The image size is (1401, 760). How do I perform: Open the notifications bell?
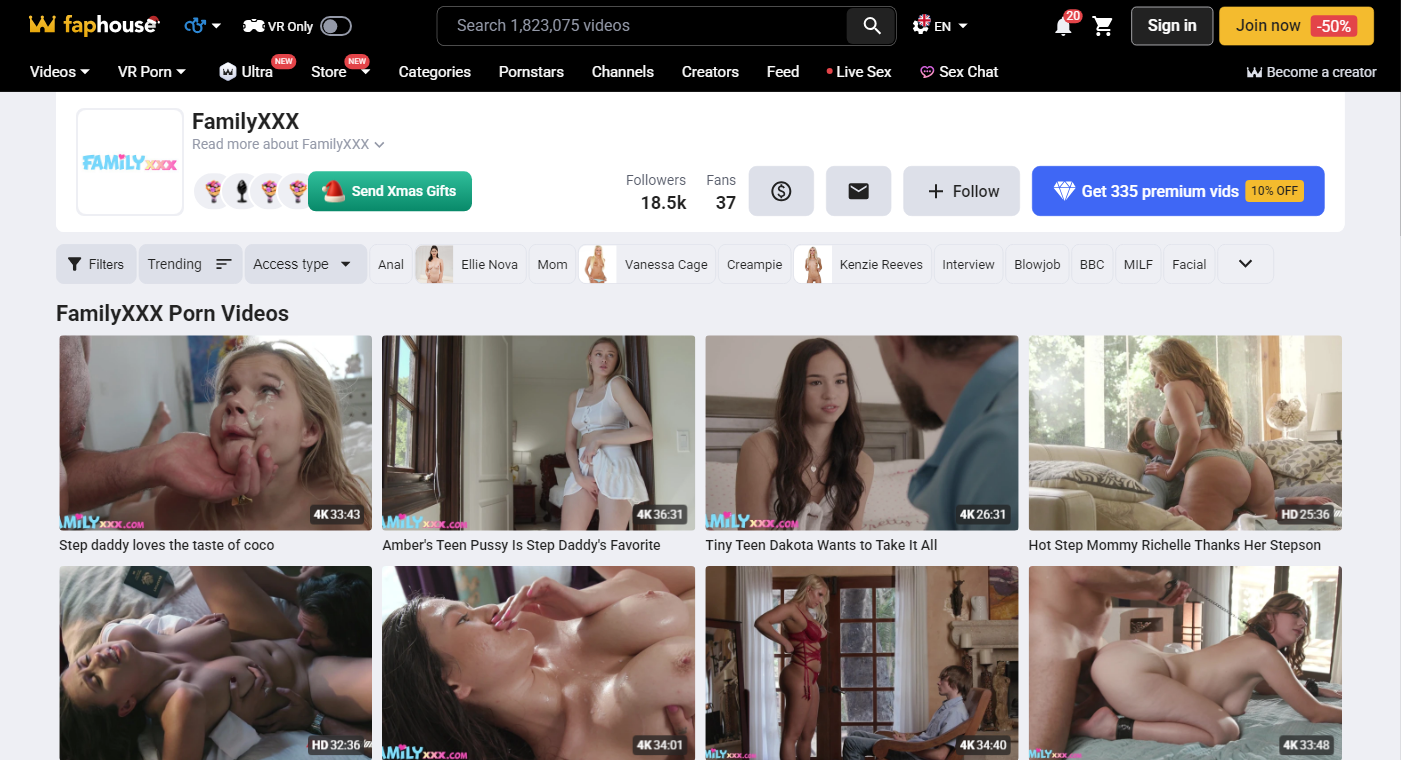[x=1064, y=26]
